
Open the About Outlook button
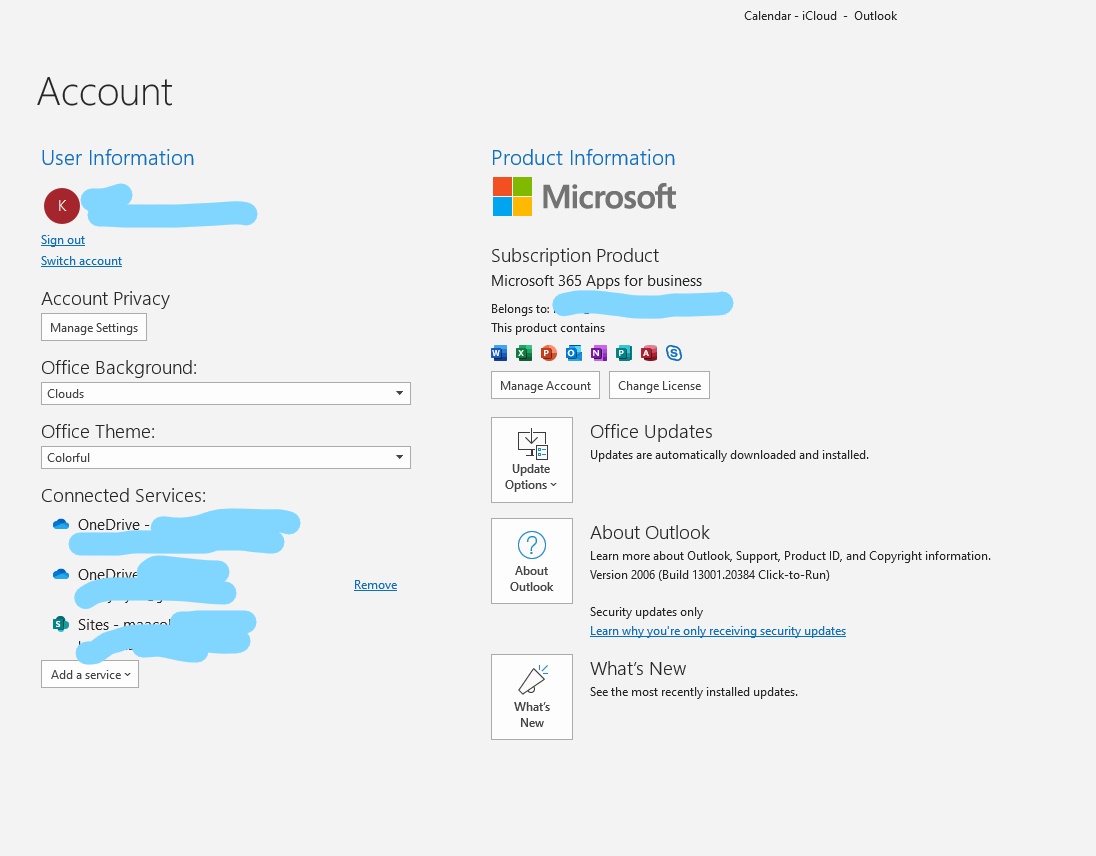[x=532, y=560]
